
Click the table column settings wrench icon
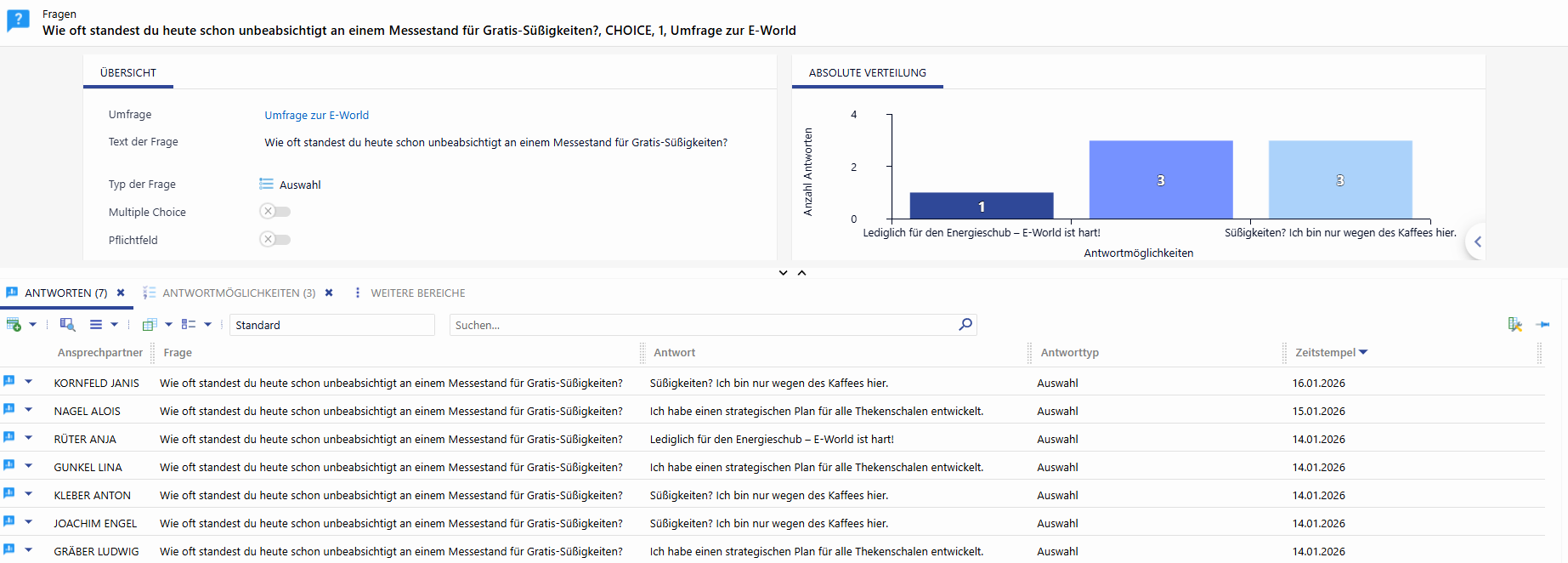click(x=1514, y=324)
